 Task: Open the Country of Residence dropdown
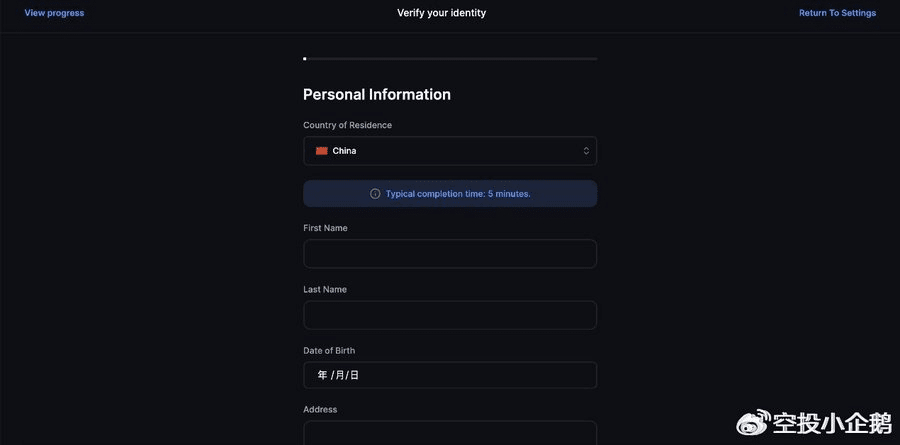coord(450,151)
